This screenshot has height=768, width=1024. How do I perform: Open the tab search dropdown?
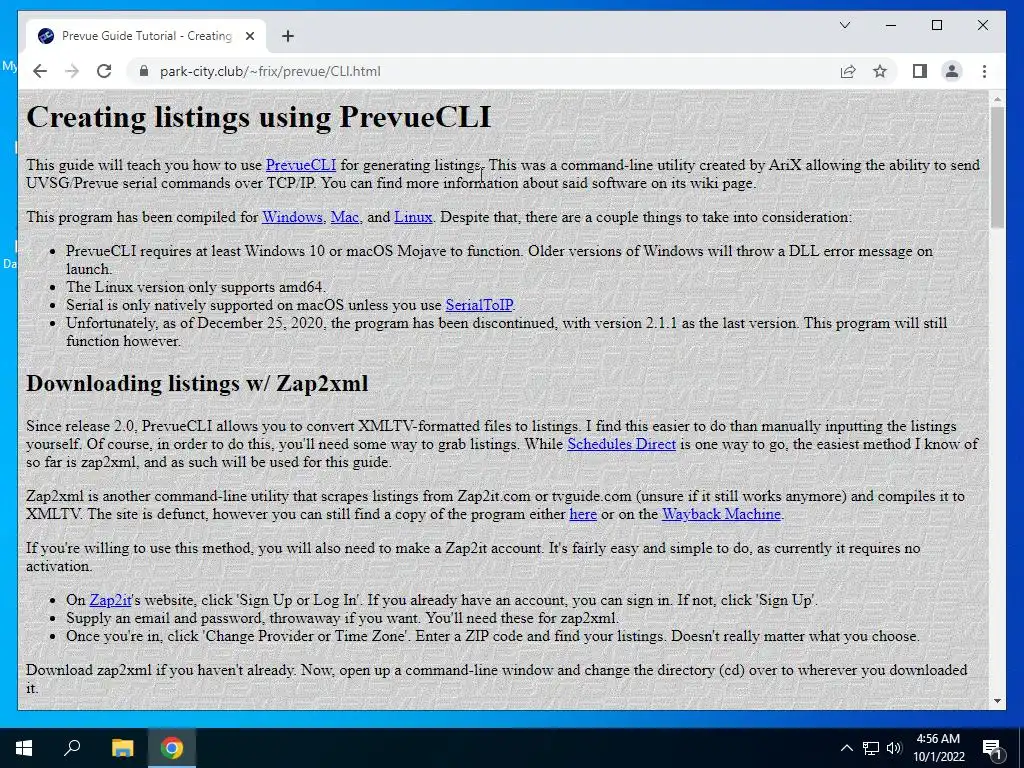click(x=844, y=25)
